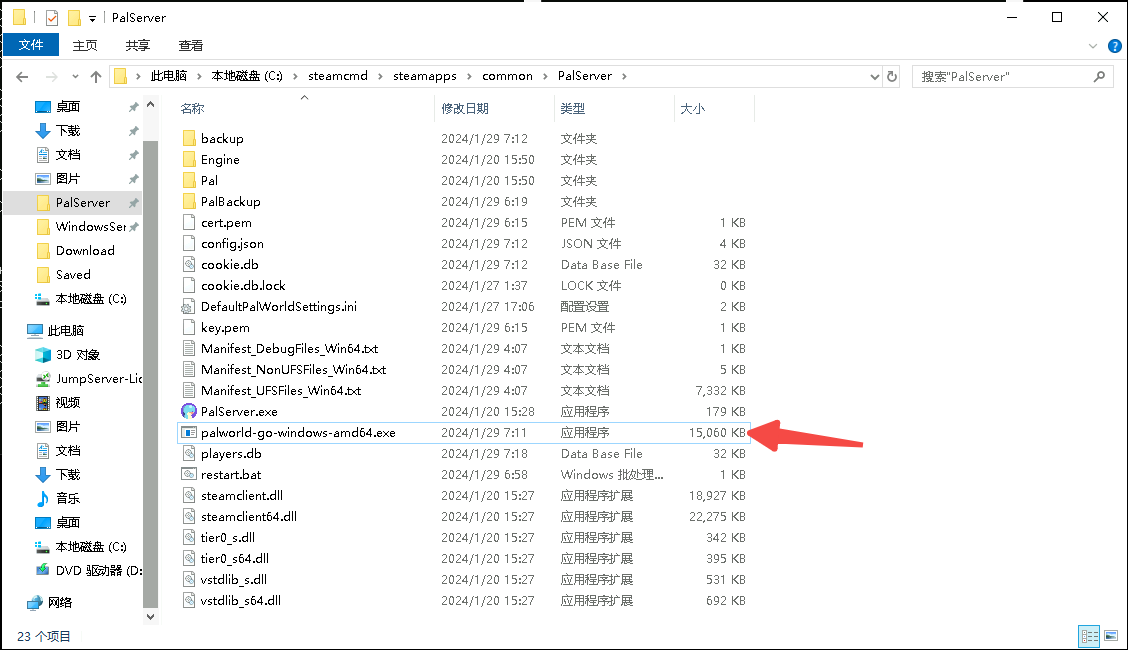1128x650 pixels.
Task: Select the Pal folder icon
Action: (x=188, y=180)
